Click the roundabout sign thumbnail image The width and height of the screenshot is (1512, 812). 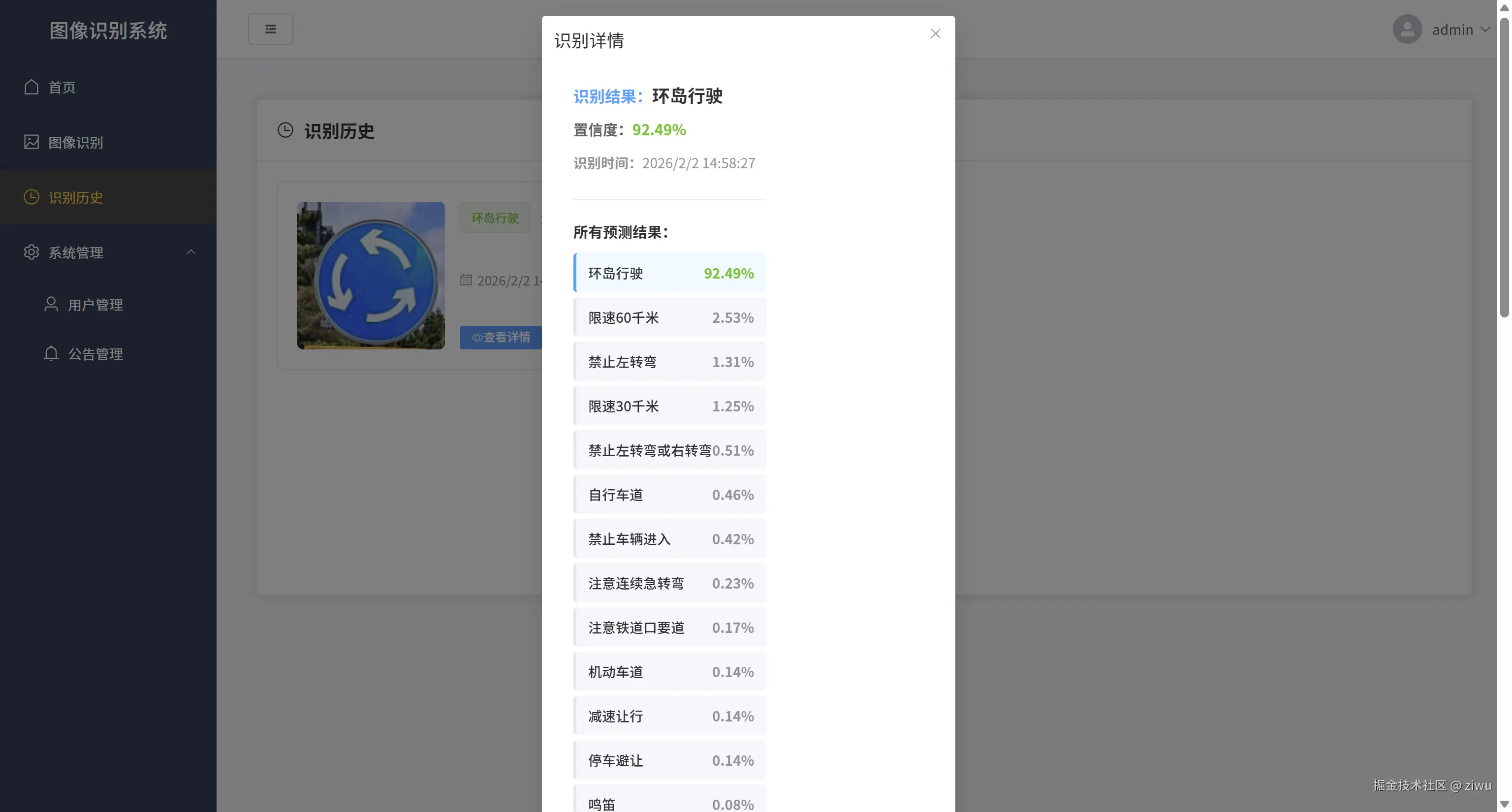point(370,276)
